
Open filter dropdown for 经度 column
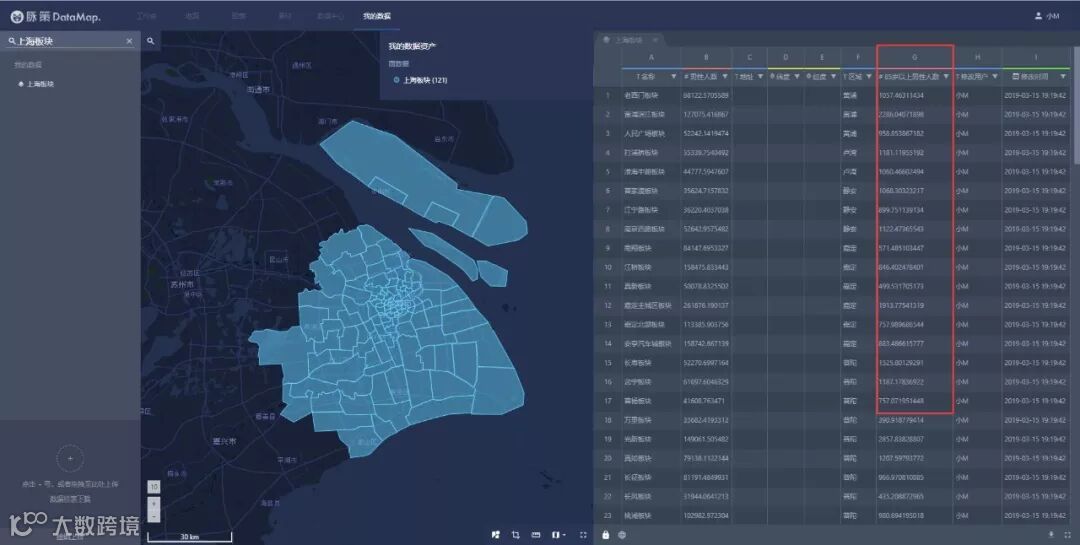pyautogui.click(x=833, y=76)
